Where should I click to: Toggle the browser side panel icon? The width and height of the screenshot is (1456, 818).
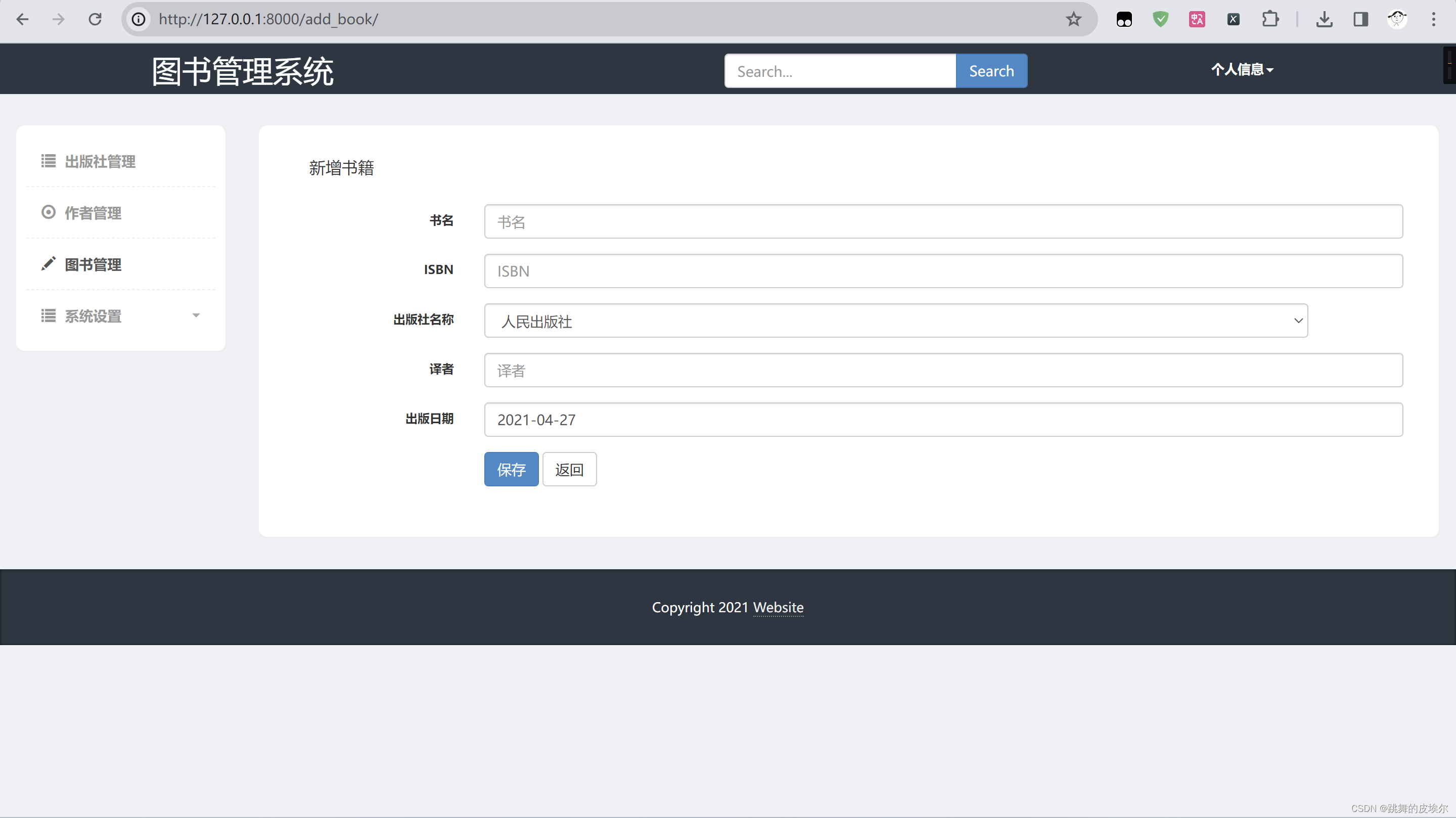[1360, 19]
